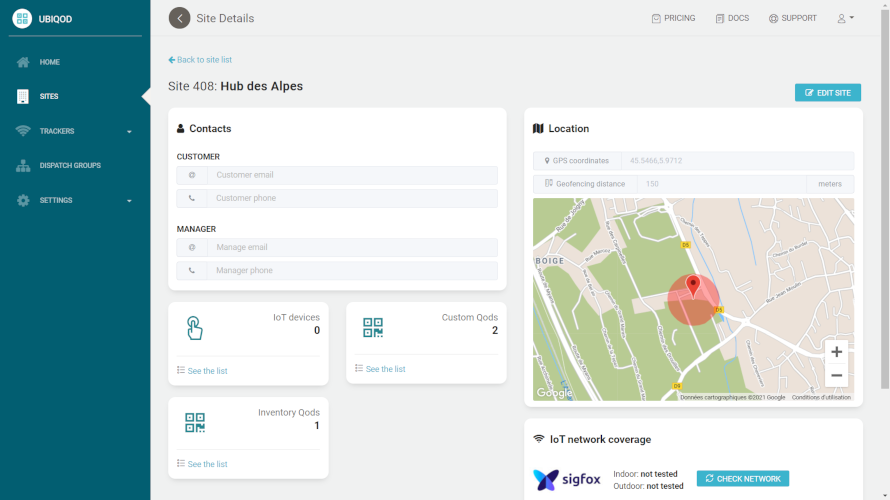The height and width of the screenshot is (500, 890).
Task: Click the Geofencing distance field
Action: pyautogui.click(x=721, y=184)
